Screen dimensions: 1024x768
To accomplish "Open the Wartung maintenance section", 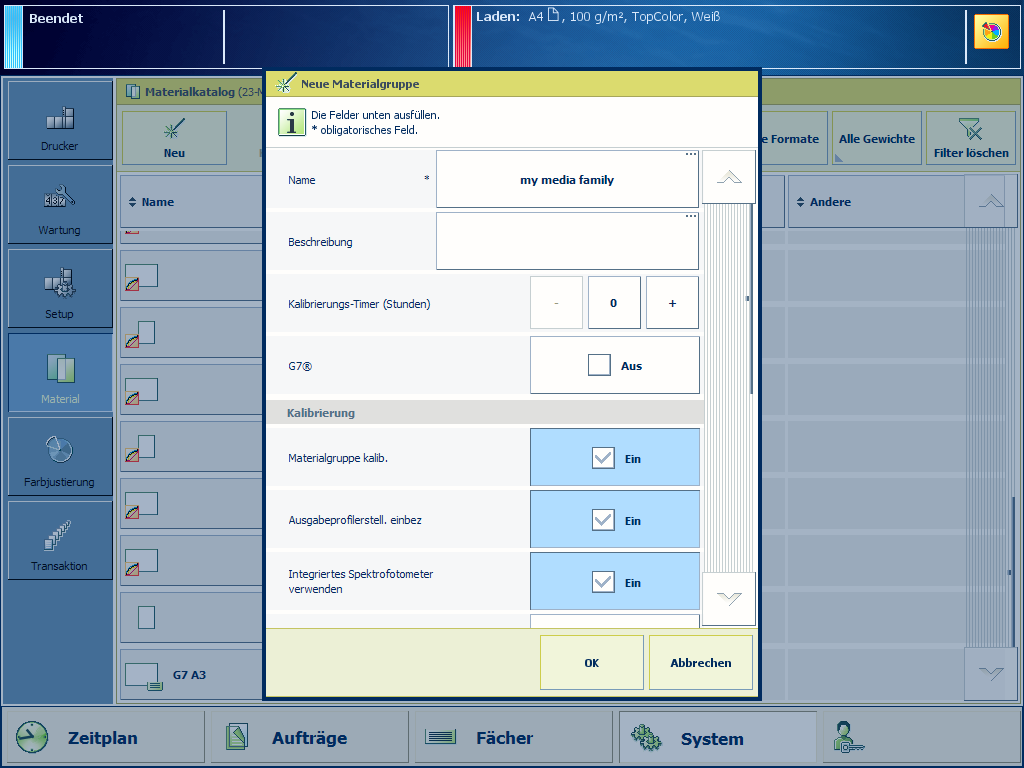I will point(60,204).
